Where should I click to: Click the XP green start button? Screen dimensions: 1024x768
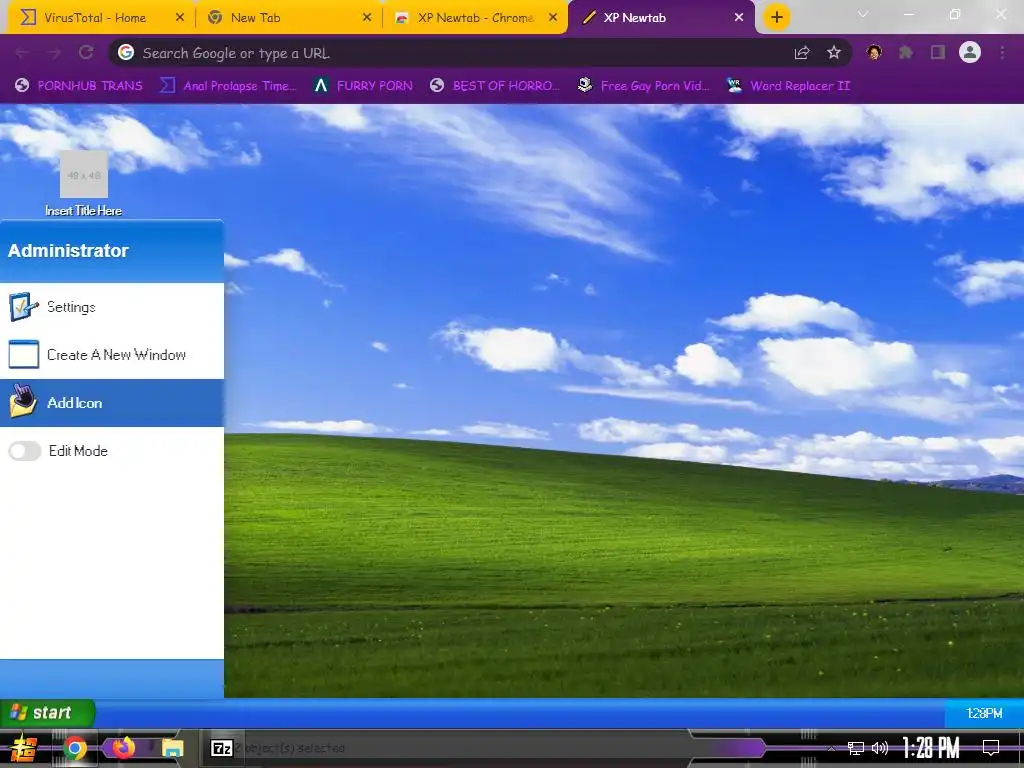(47, 712)
